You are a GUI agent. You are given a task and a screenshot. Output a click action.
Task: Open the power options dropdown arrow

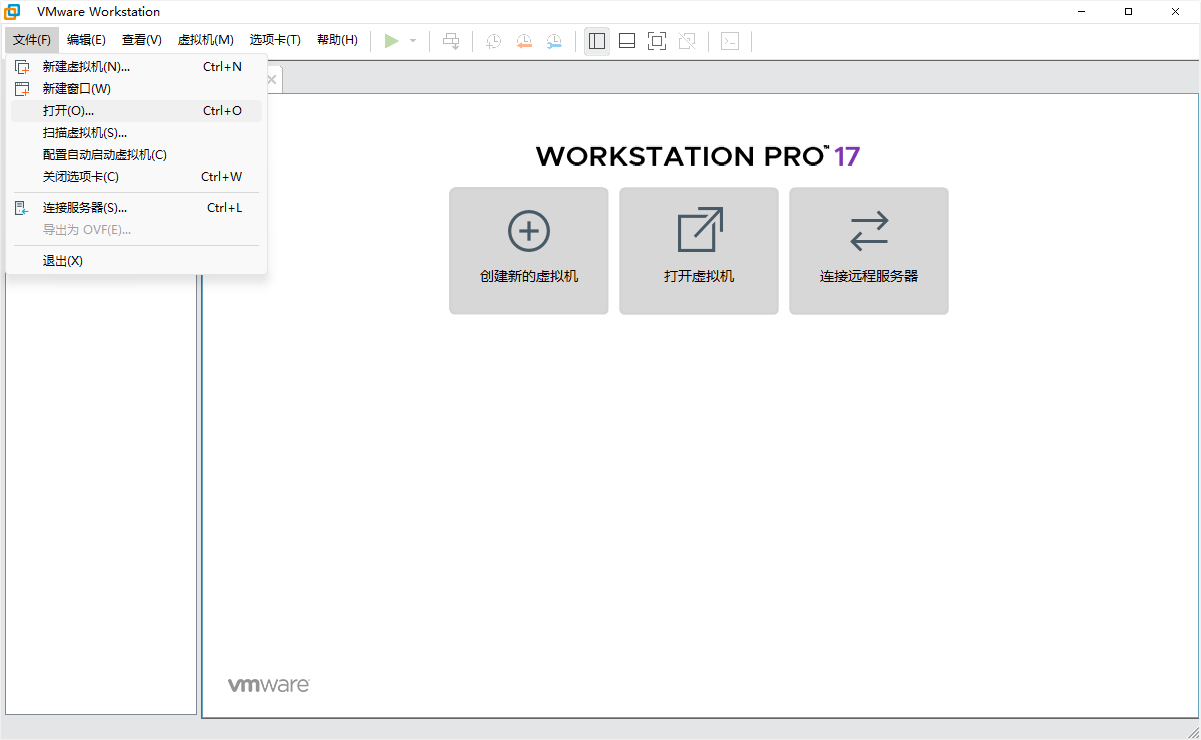pos(413,41)
